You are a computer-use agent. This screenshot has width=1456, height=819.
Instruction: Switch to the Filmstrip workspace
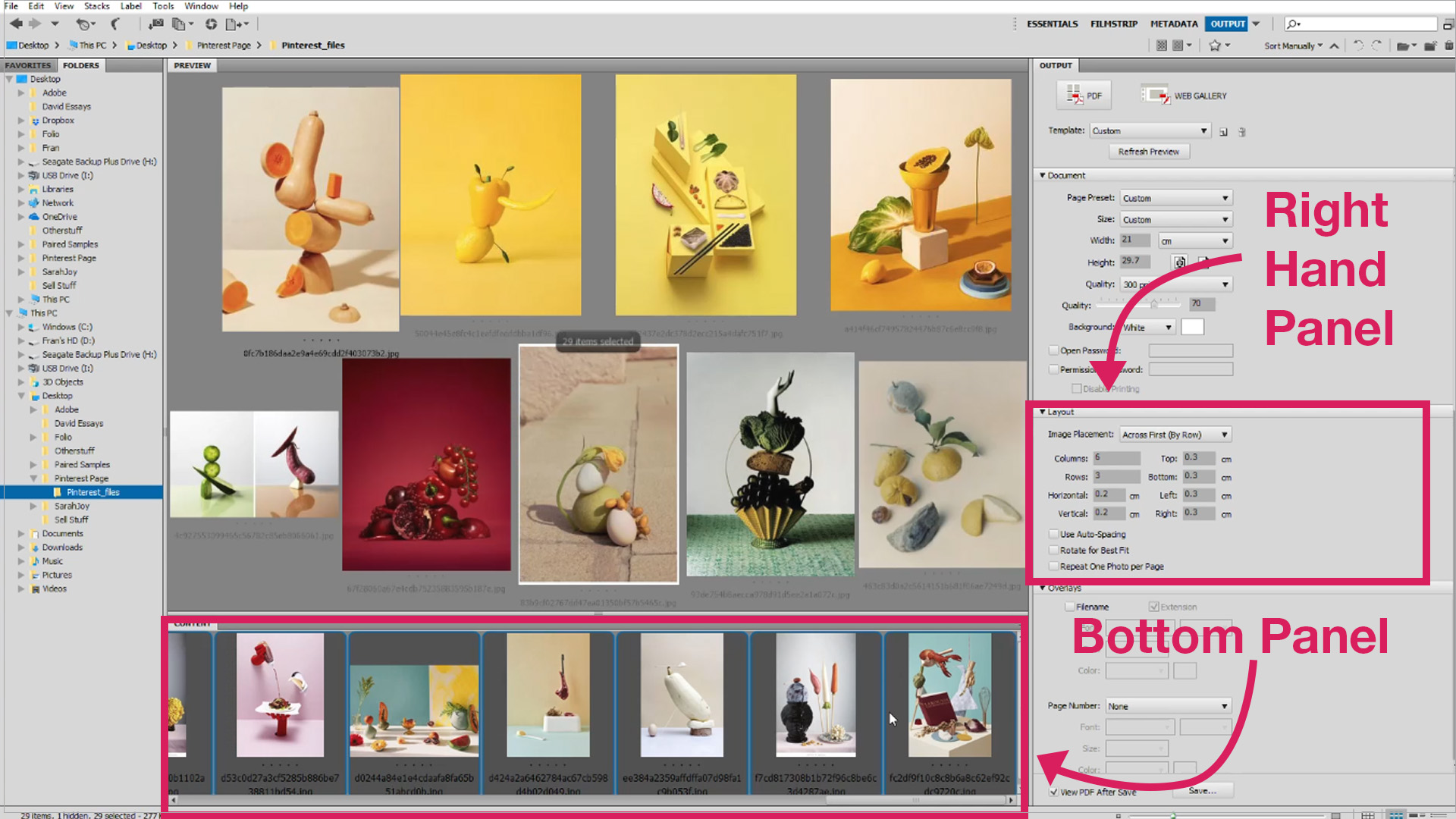[1114, 24]
